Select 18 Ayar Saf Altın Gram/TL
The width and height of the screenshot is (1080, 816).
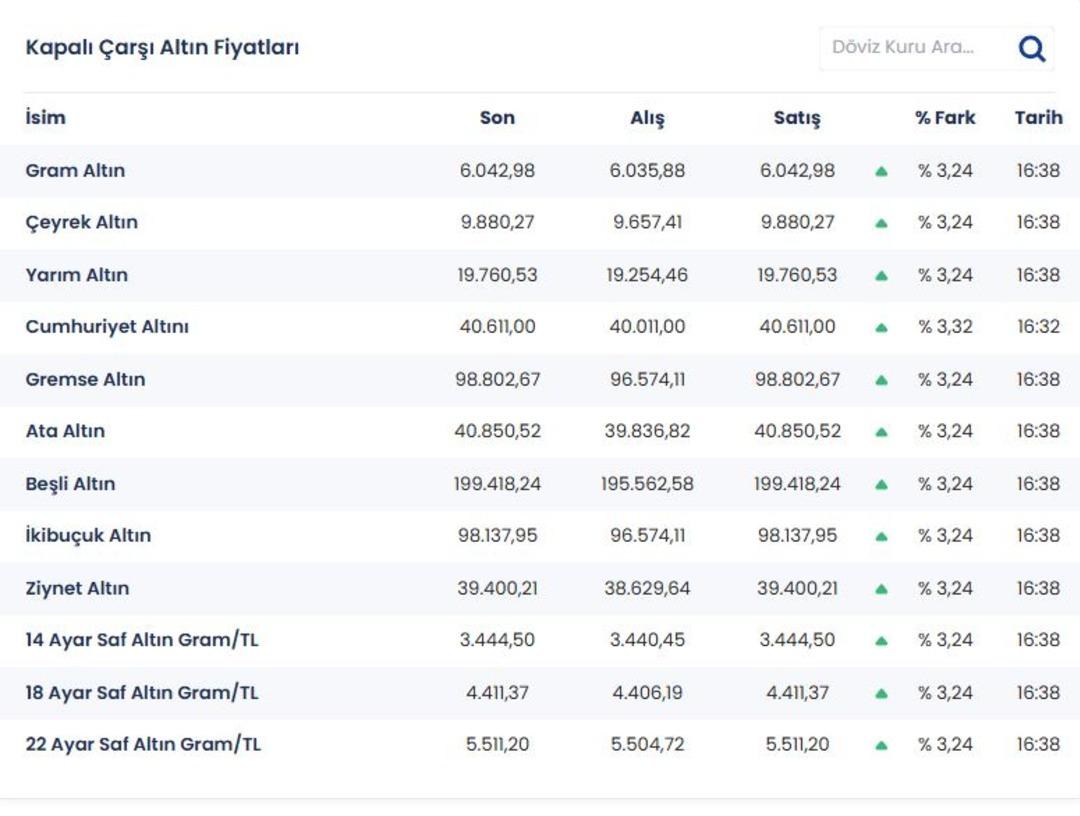(x=142, y=693)
